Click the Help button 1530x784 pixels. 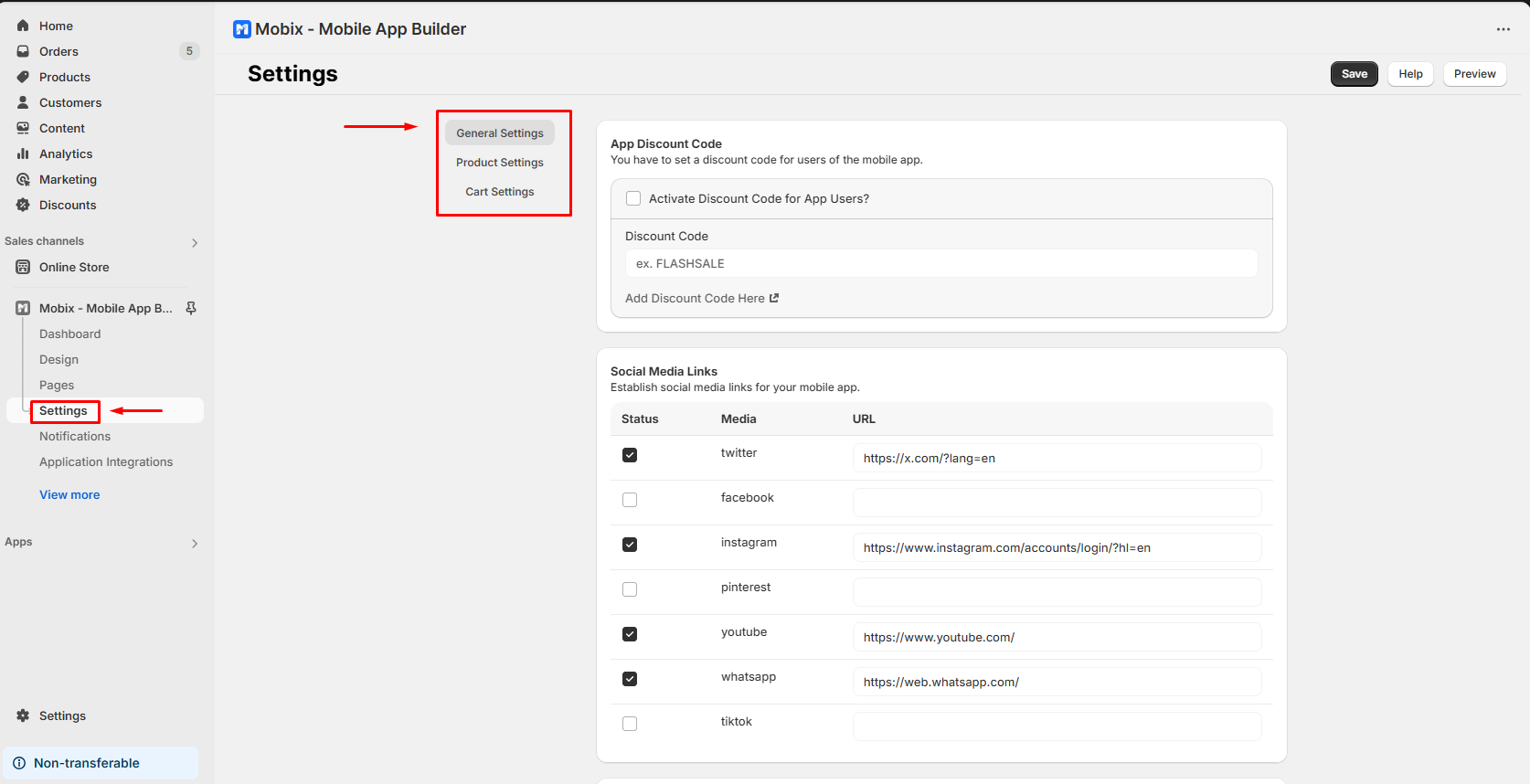point(1410,74)
